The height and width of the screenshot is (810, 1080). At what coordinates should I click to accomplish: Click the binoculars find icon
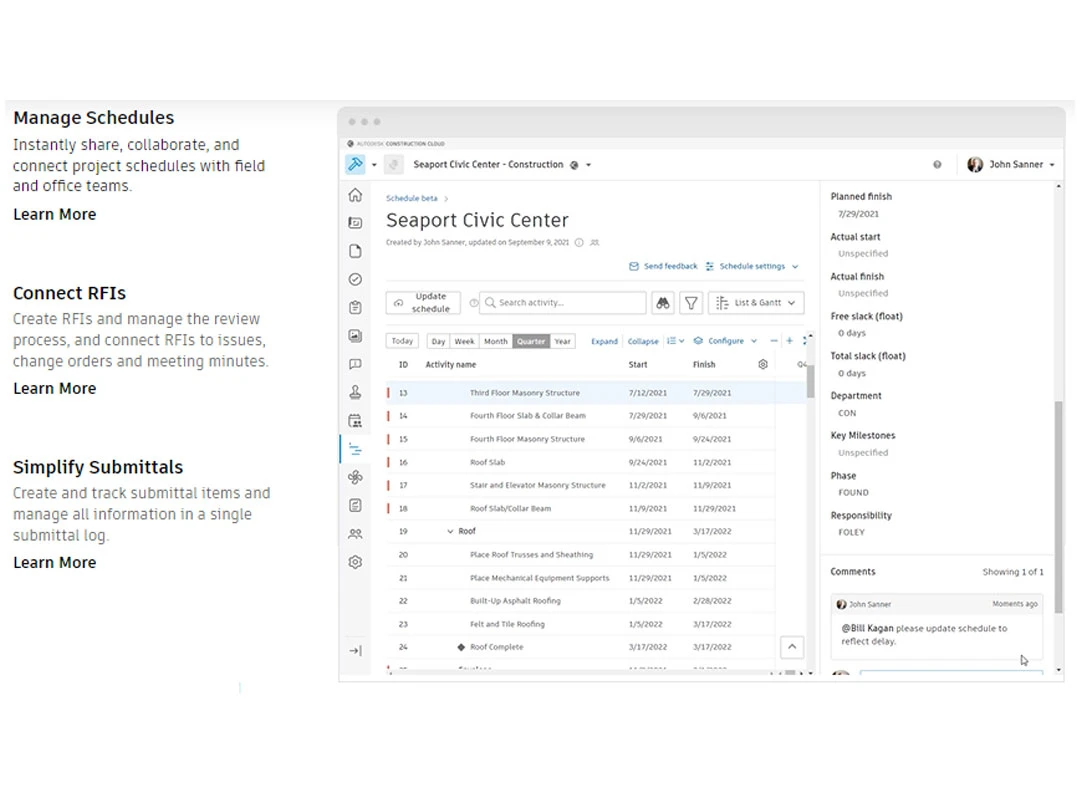point(663,302)
